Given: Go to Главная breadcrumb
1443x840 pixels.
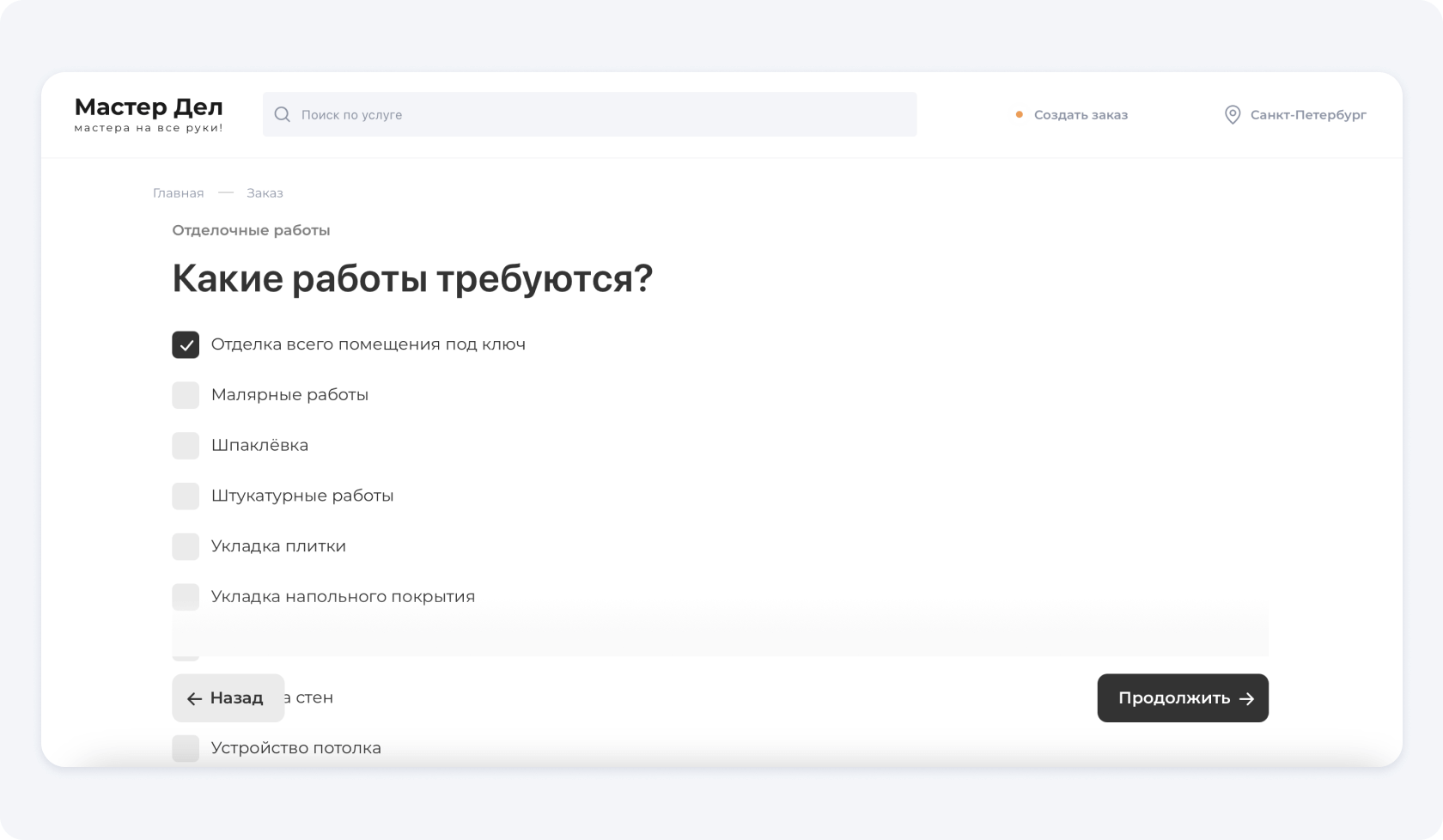Looking at the screenshot, I should (178, 193).
